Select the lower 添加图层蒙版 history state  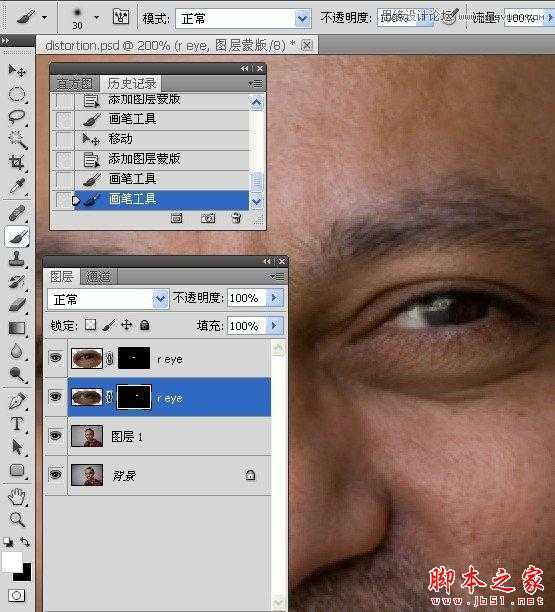click(151, 159)
